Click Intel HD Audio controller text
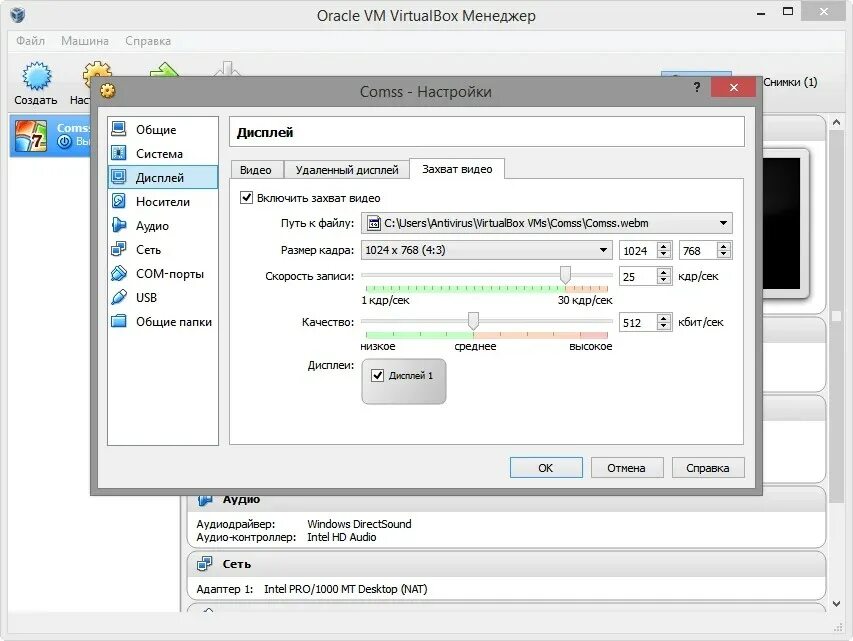This screenshot has height=641, width=853. [x=342, y=537]
